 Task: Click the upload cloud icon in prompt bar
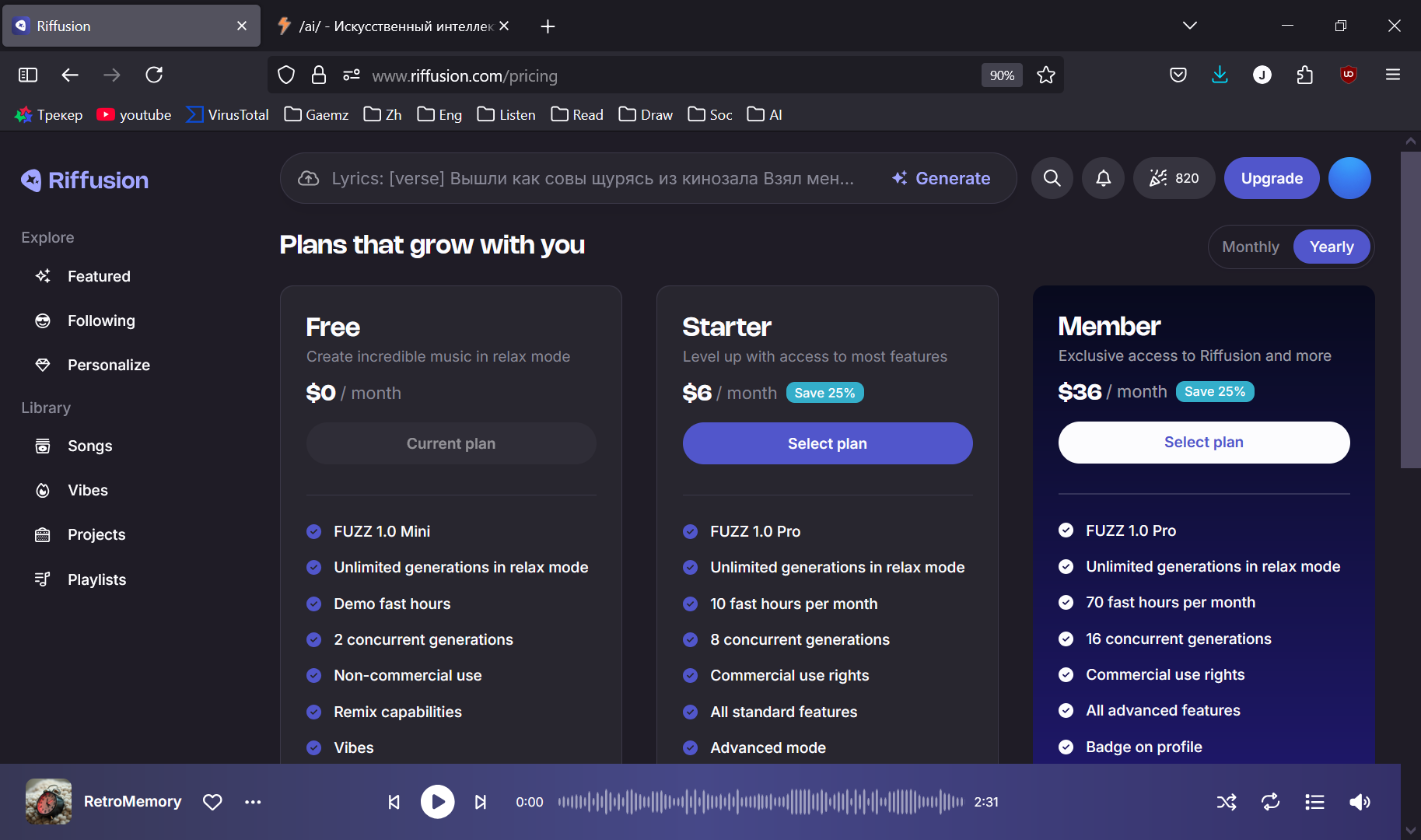point(309,178)
